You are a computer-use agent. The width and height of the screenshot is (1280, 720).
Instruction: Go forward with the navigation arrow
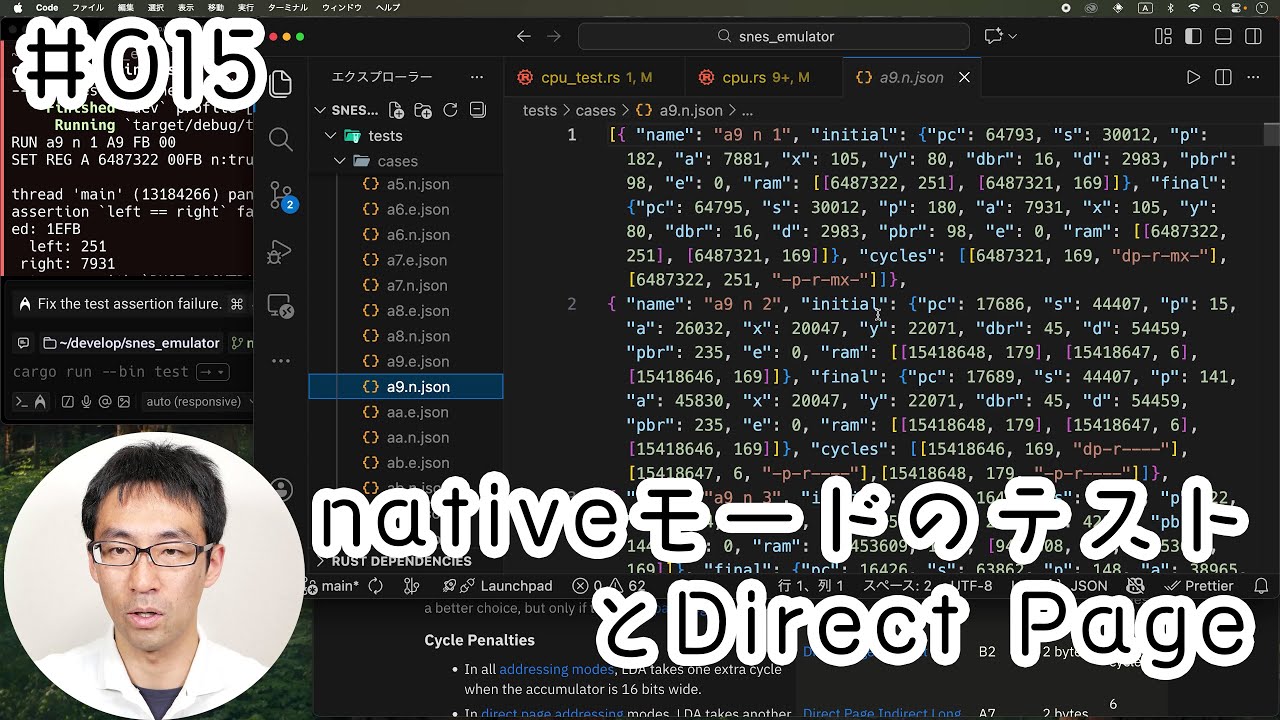(x=555, y=36)
